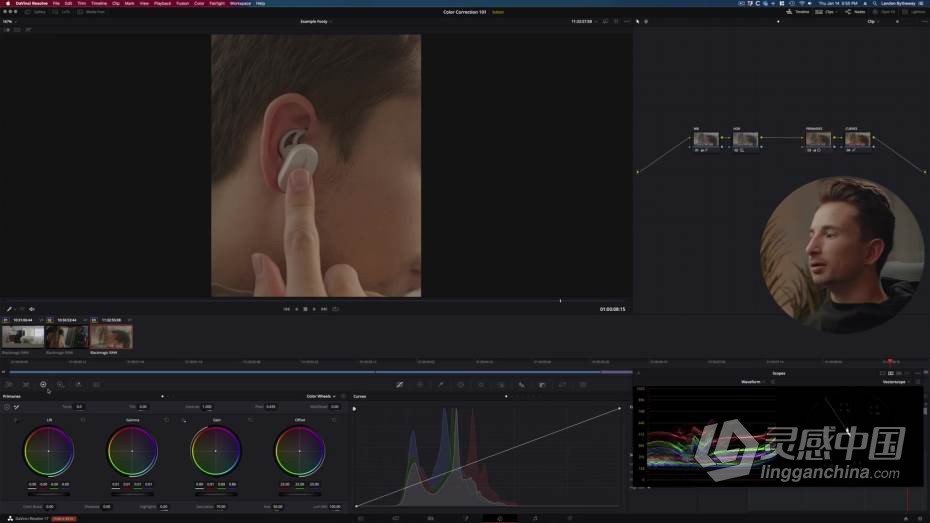Screen dimensions: 930x523
Task: Open the Color Match palette
Action: [x=26, y=384]
